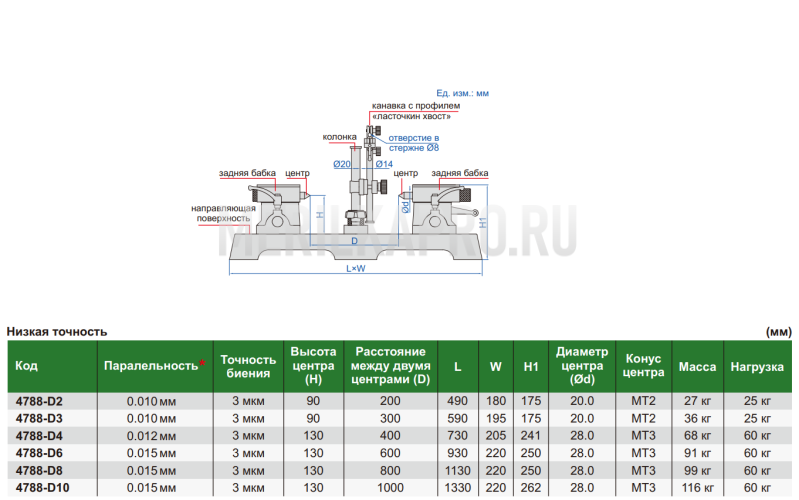799x500 pixels.
Task: Click the mass value 116 кг
Action: 698,488
